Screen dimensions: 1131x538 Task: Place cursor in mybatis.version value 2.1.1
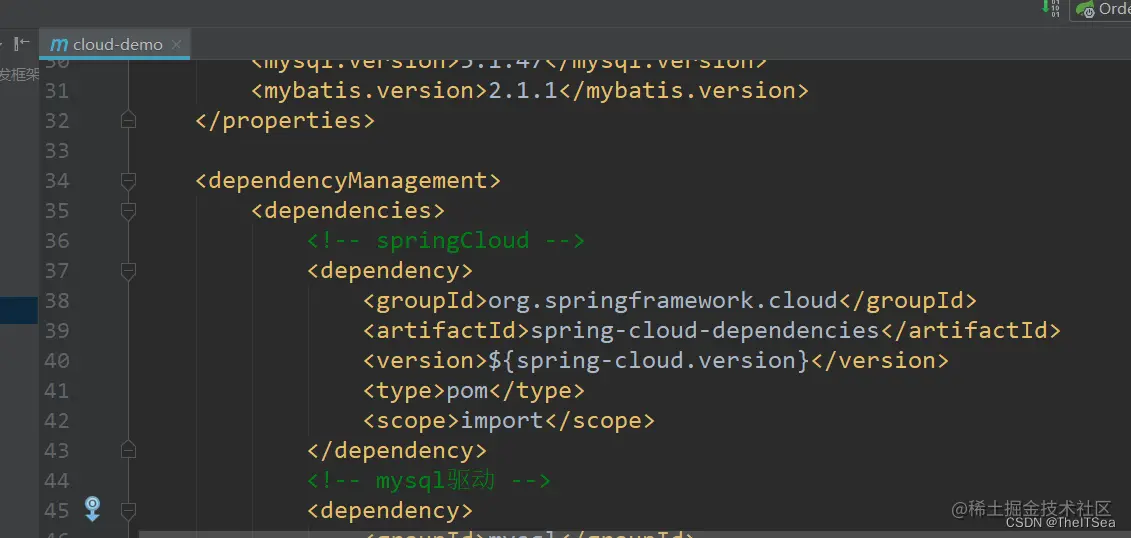click(x=523, y=91)
